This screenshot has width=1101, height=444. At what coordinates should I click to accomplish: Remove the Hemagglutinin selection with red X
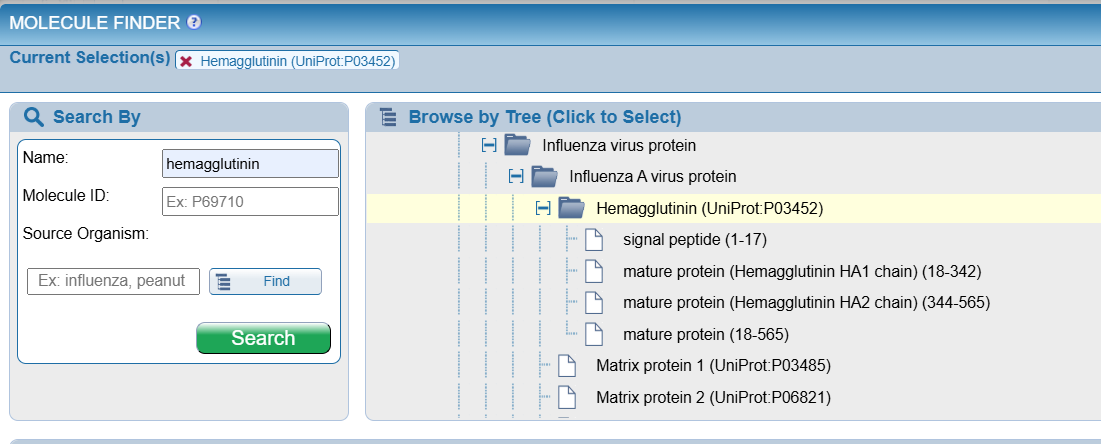coord(186,61)
